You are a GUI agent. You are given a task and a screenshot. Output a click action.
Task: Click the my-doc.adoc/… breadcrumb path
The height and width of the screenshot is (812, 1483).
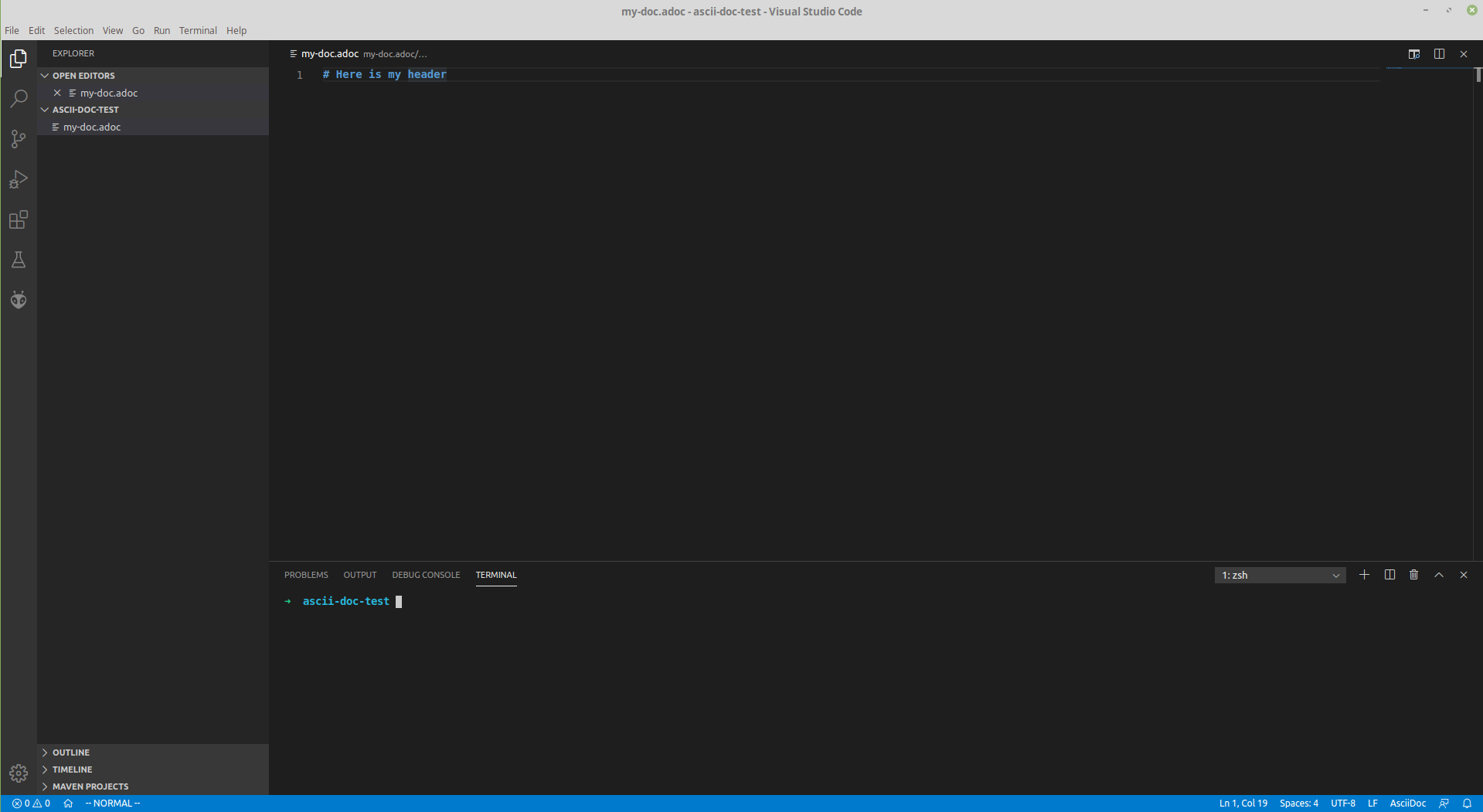(395, 54)
